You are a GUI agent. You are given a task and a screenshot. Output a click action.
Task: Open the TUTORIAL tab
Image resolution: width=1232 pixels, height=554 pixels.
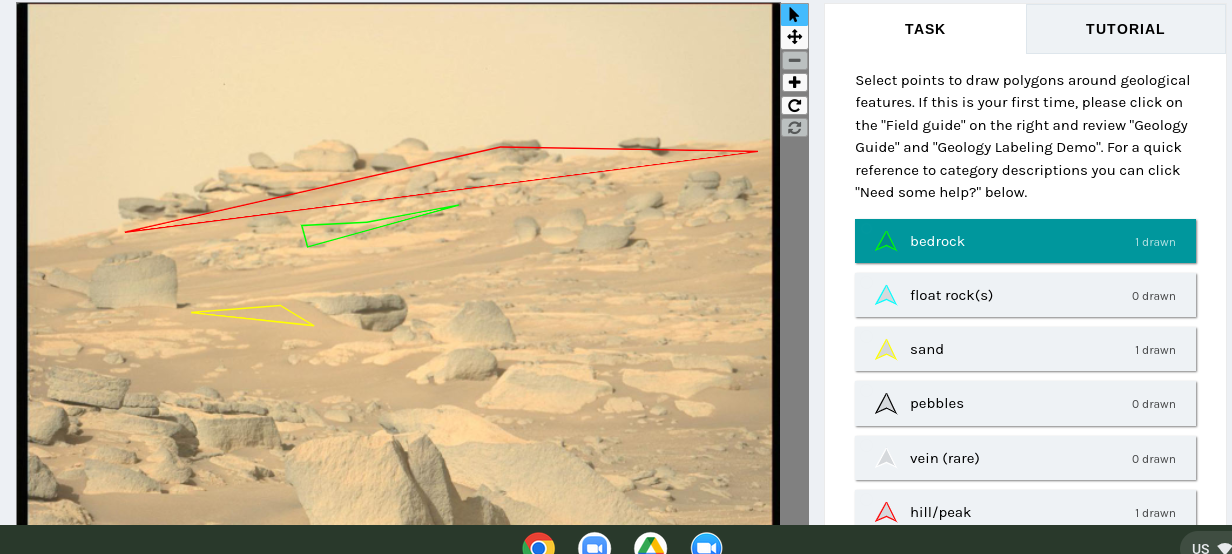click(1125, 29)
